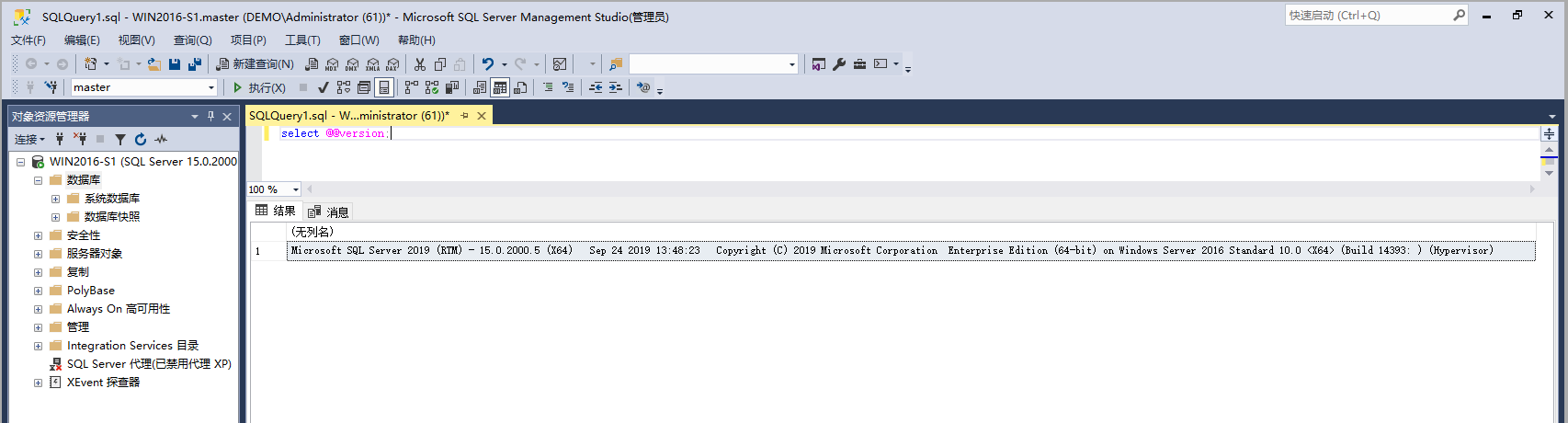
Task: Expand the 安全性 folder
Action: [38, 235]
